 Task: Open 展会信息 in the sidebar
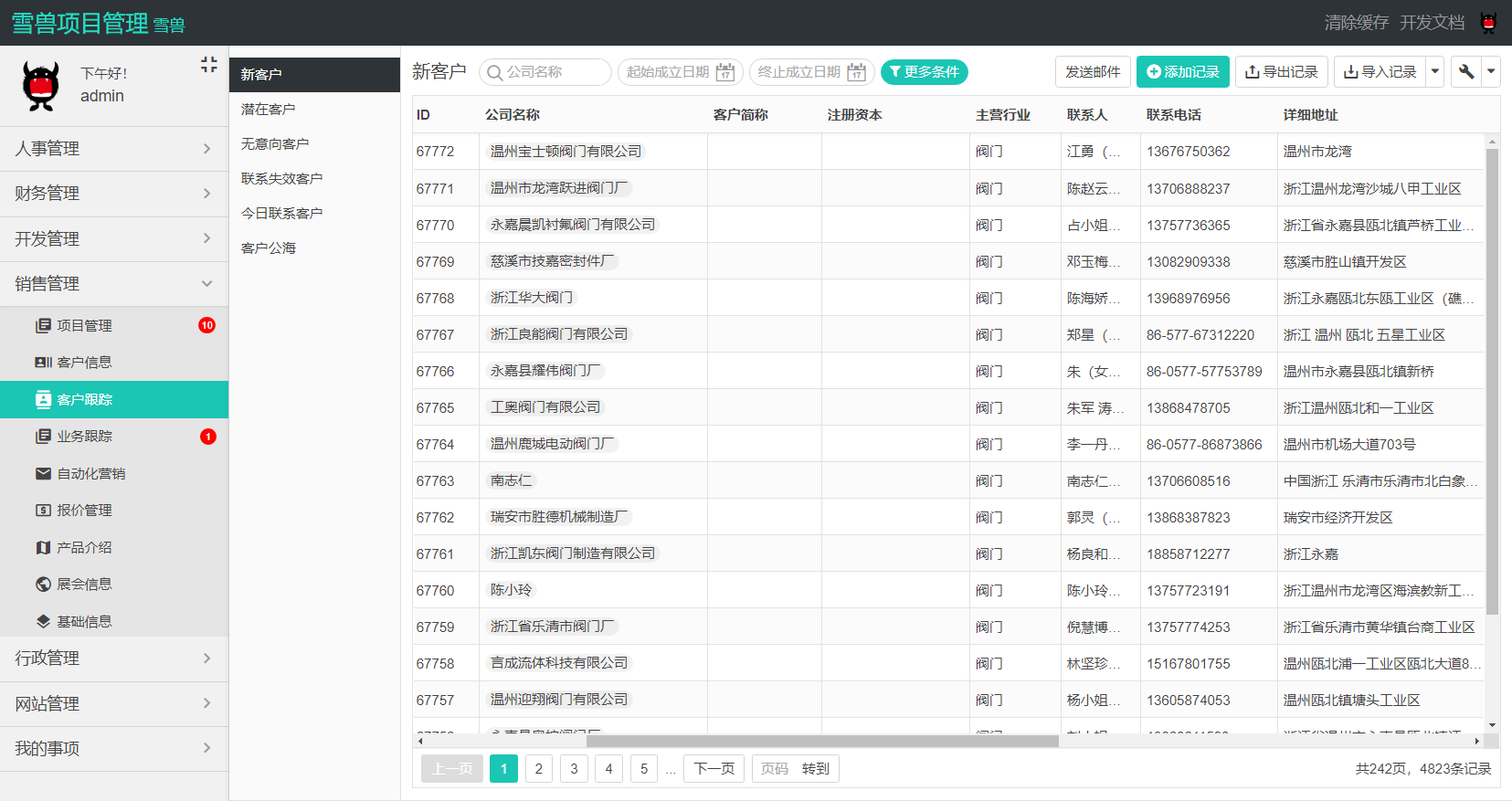[x=84, y=585]
